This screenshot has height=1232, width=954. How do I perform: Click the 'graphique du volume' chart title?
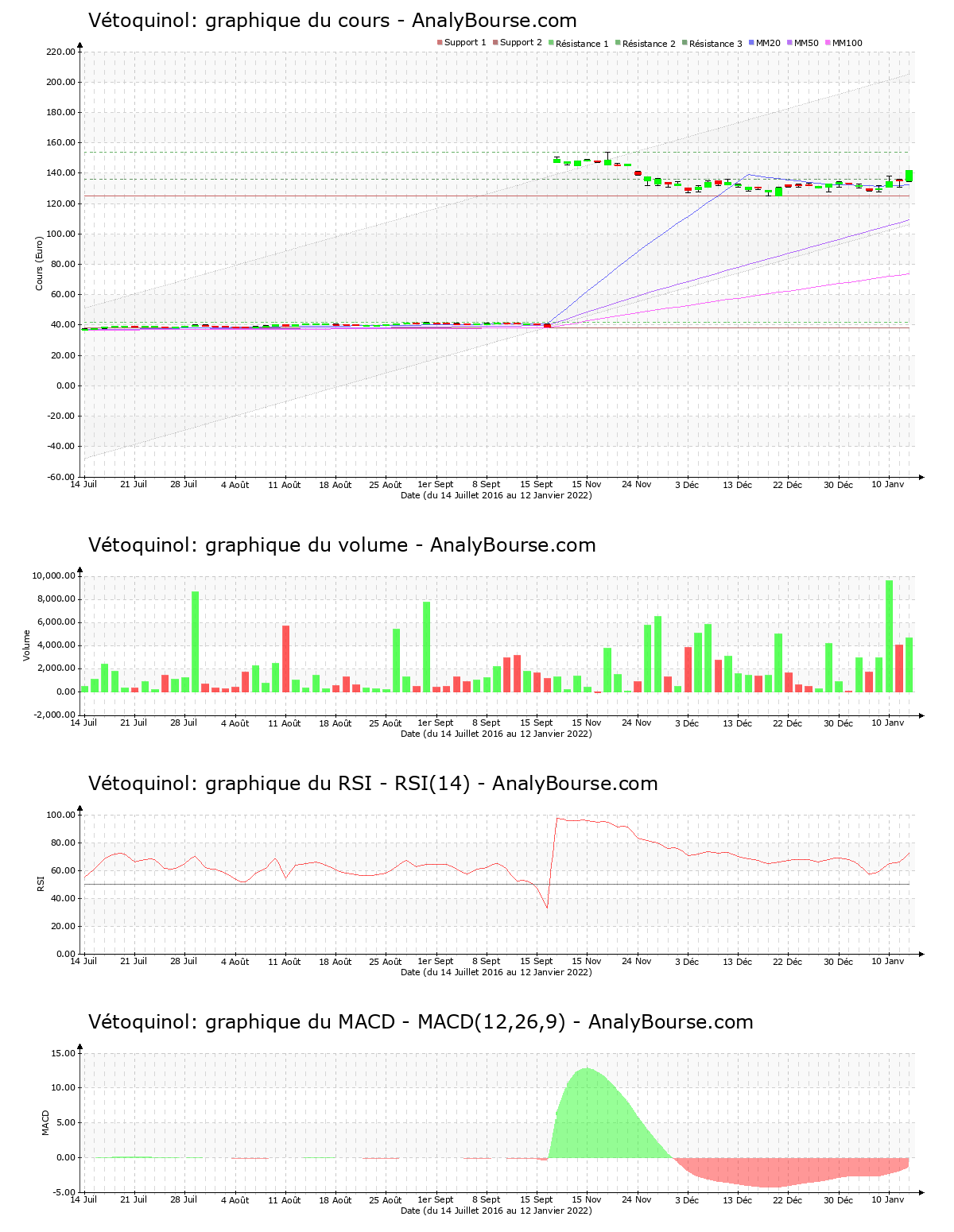point(342,545)
